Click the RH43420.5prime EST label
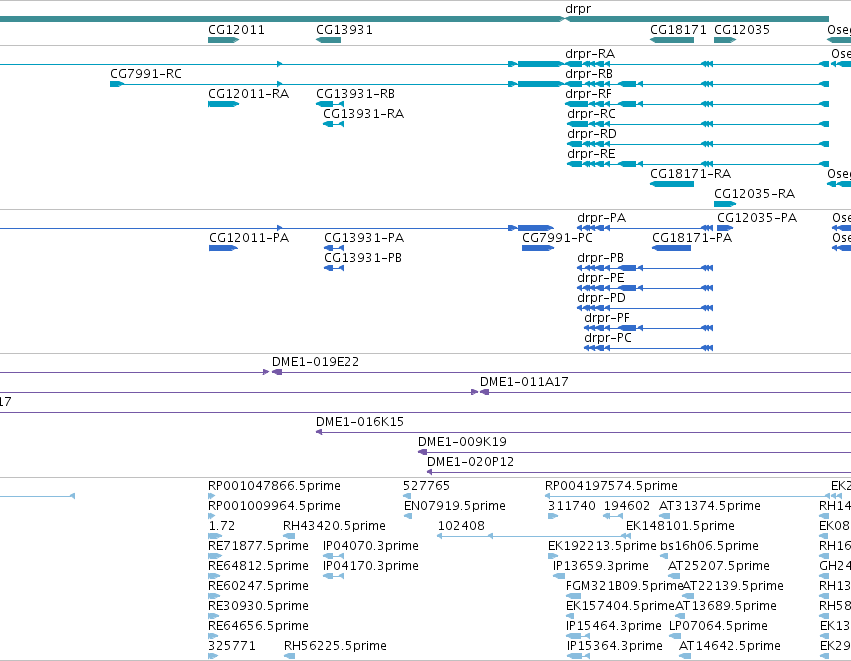Screen dimensions: 851x661 pos(334,526)
